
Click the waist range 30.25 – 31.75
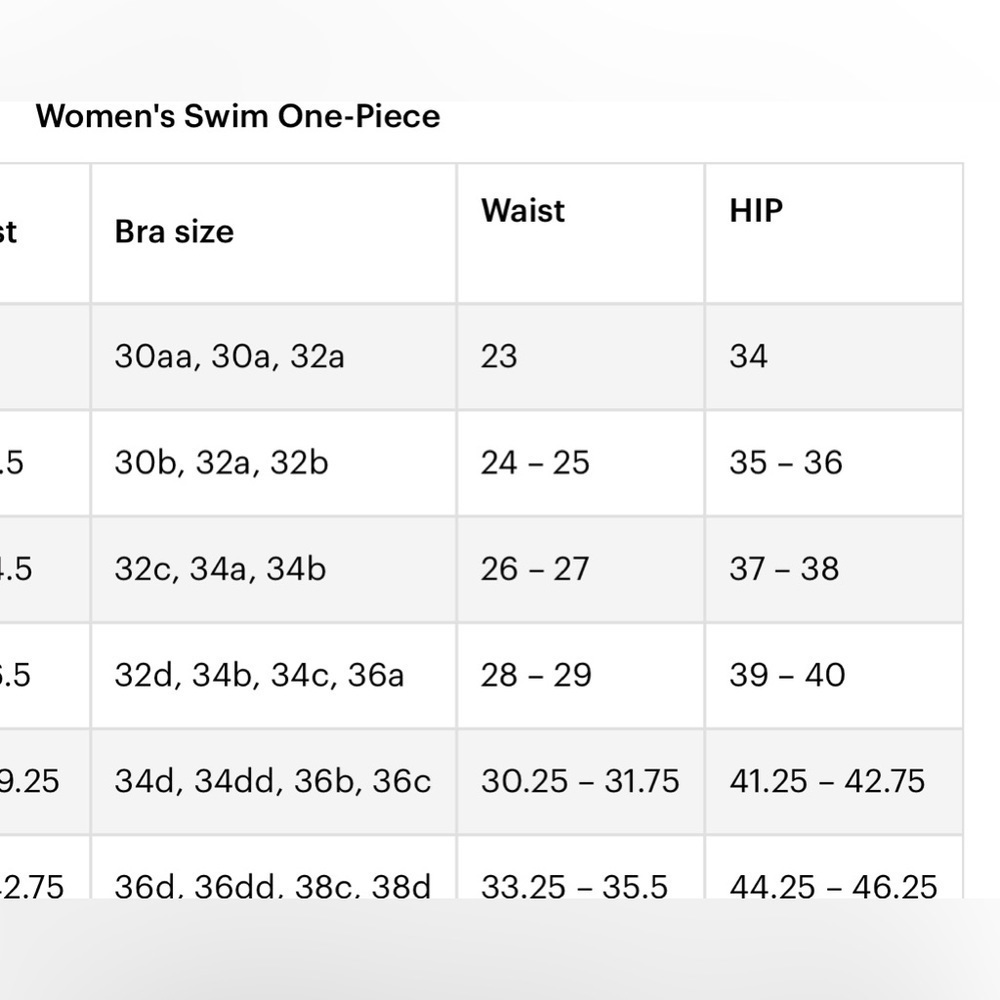coord(580,781)
